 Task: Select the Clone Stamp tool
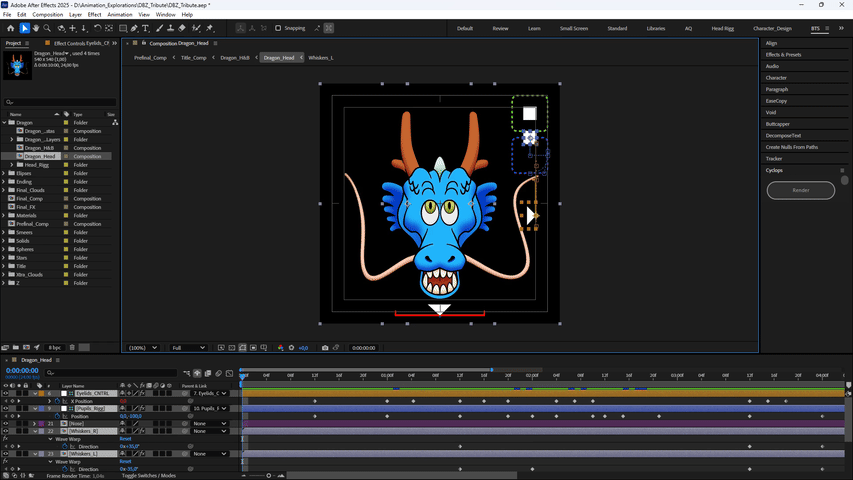[x=170, y=28]
